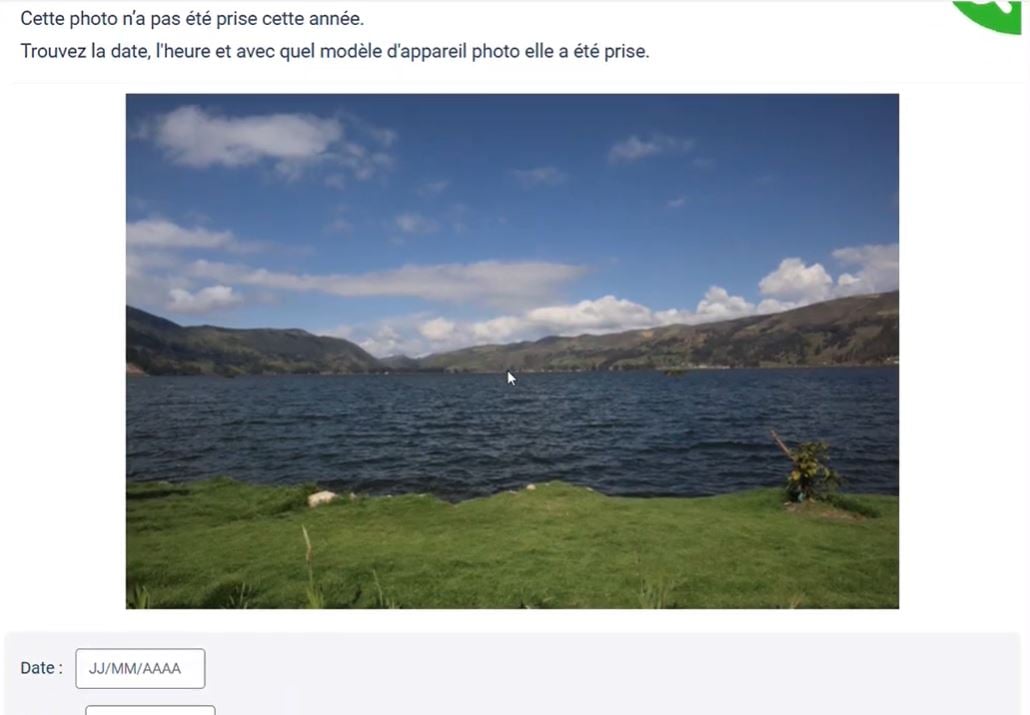Click the small bush on the lakeshore
The width and height of the screenshot is (1030, 715).
tap(812, 471)
